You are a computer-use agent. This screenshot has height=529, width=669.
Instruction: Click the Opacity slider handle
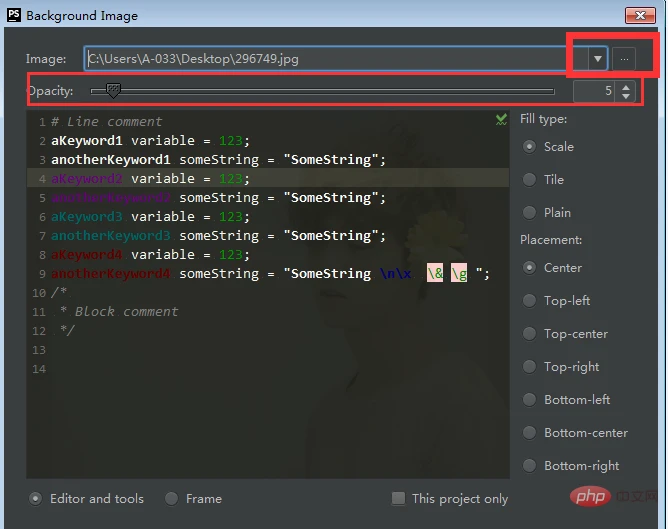pos(113,91)
